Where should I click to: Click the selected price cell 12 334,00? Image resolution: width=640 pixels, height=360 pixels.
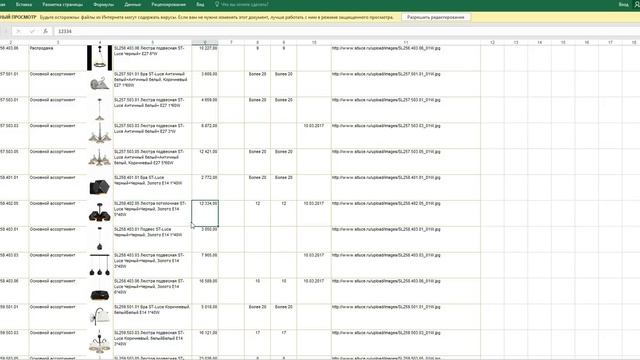coord(205,213)
